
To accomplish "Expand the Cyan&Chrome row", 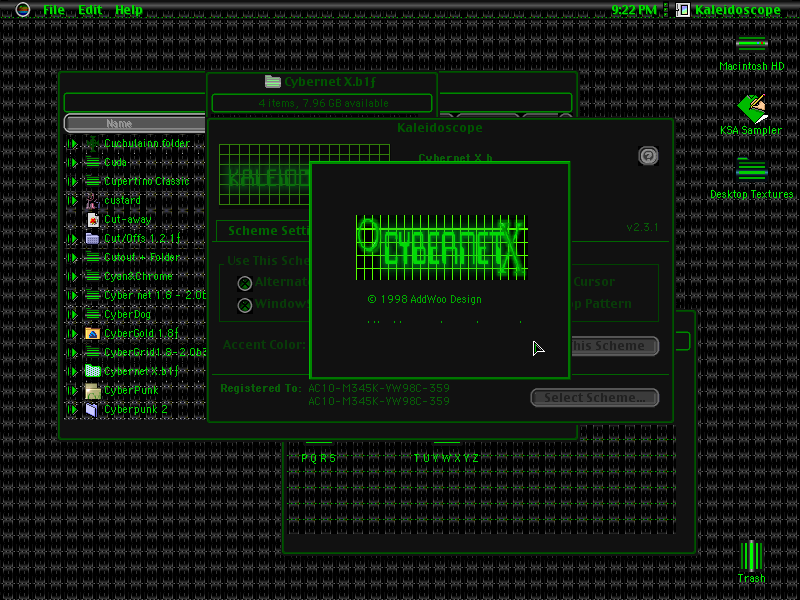I will coord(72,277).
